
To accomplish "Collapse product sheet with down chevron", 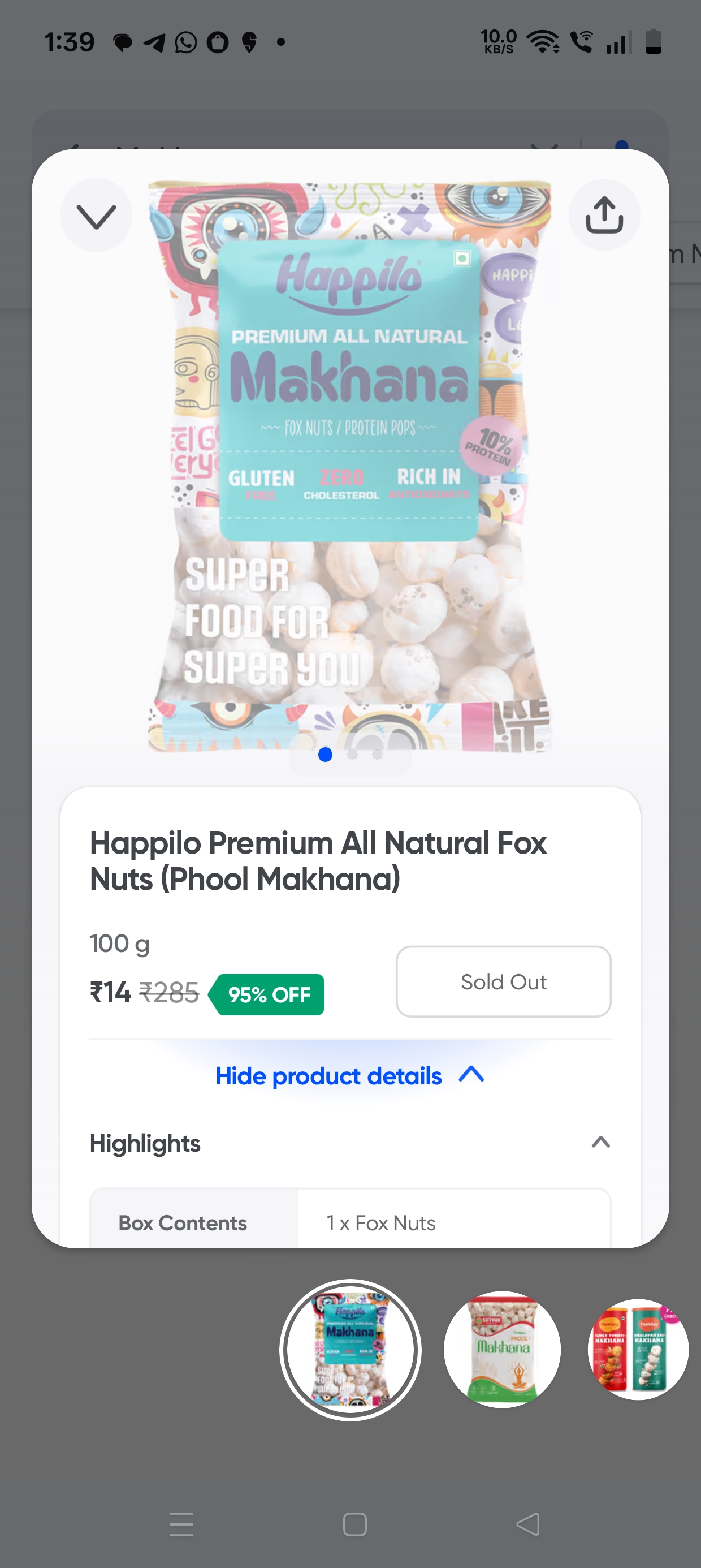I will [96, 216].
